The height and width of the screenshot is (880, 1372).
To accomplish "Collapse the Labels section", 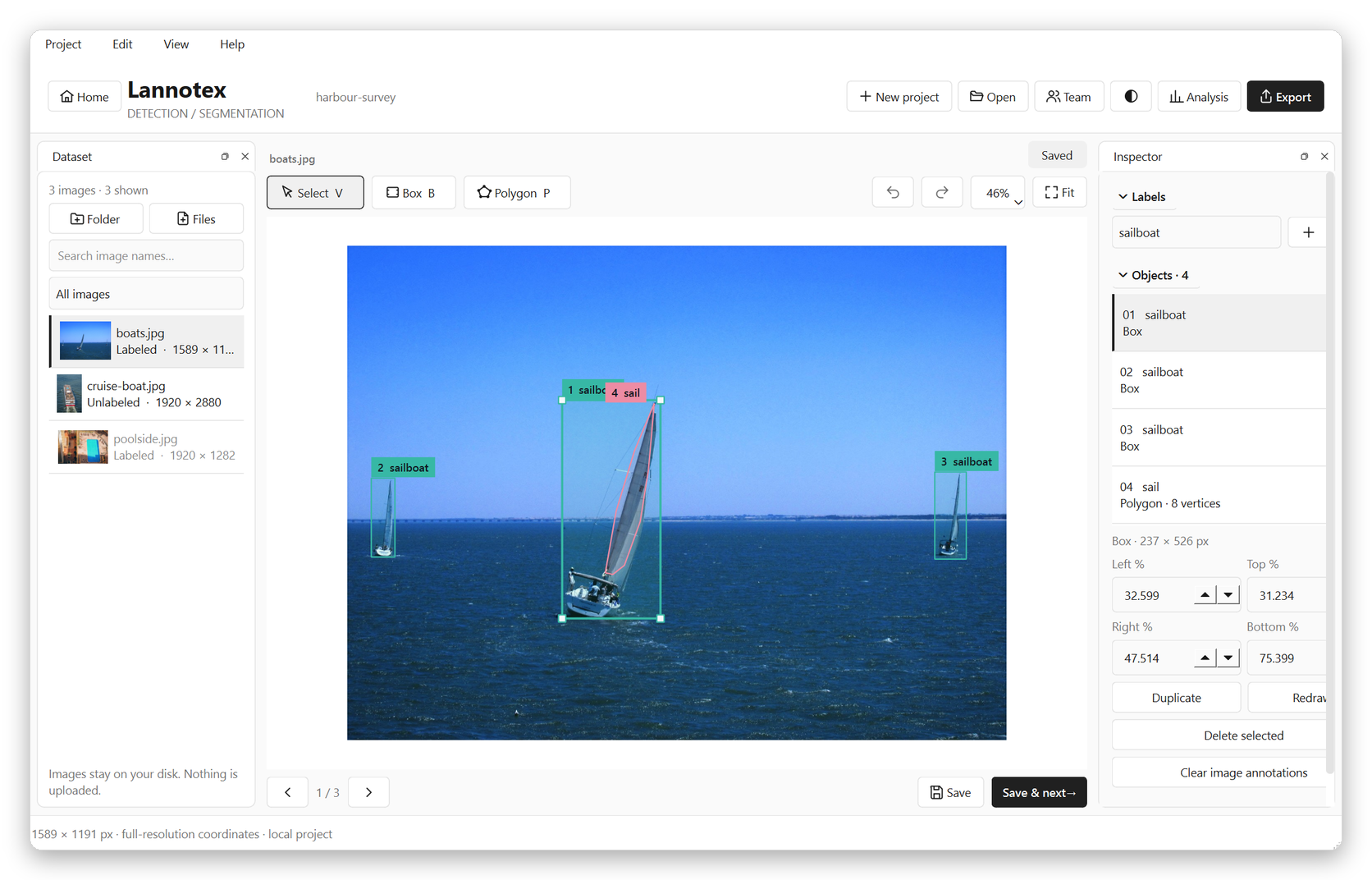I will [x=1141, y=197].
